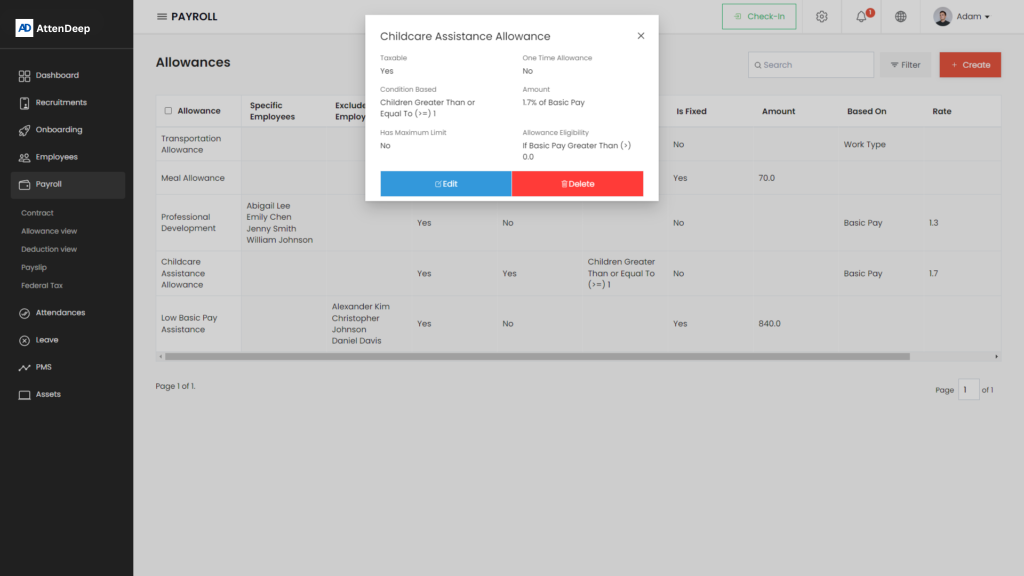Select the Allowance view submenu item
1024x576 pixels.
[49, 231]
